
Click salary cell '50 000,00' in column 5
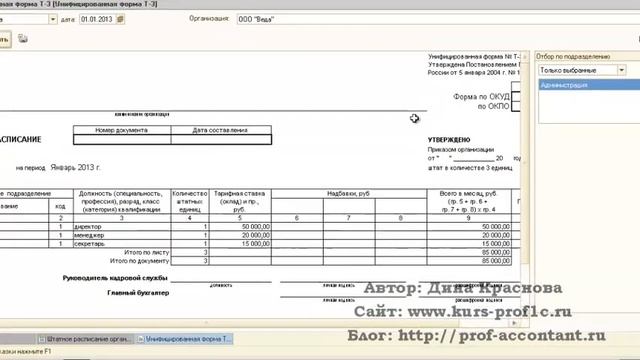(240, 227)
